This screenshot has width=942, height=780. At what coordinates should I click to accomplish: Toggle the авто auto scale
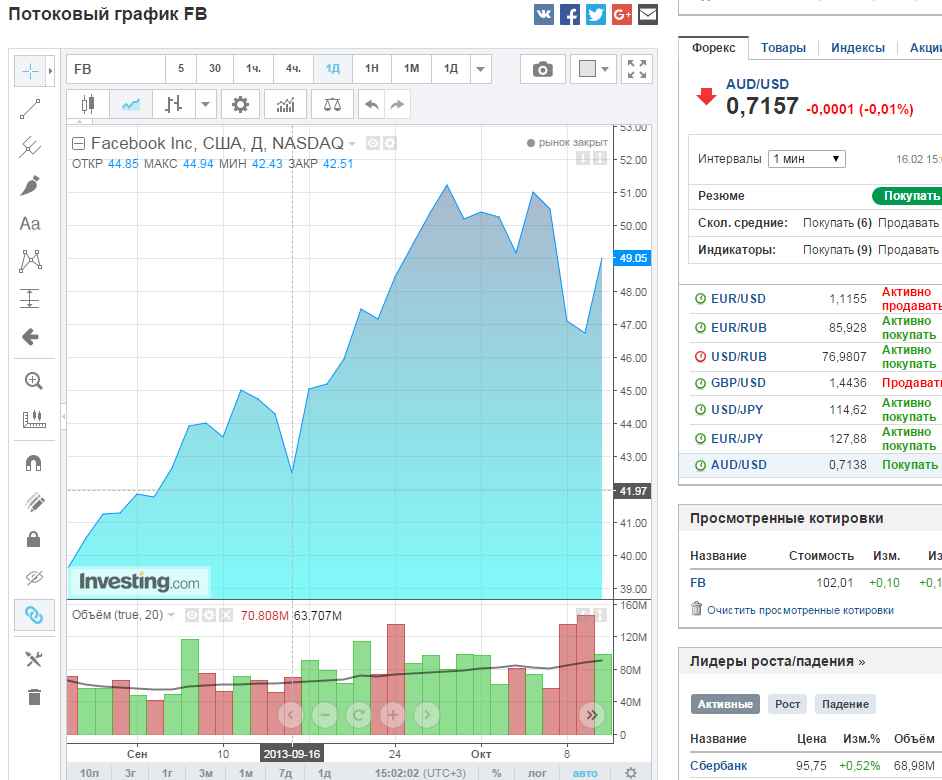pos(585,773)
